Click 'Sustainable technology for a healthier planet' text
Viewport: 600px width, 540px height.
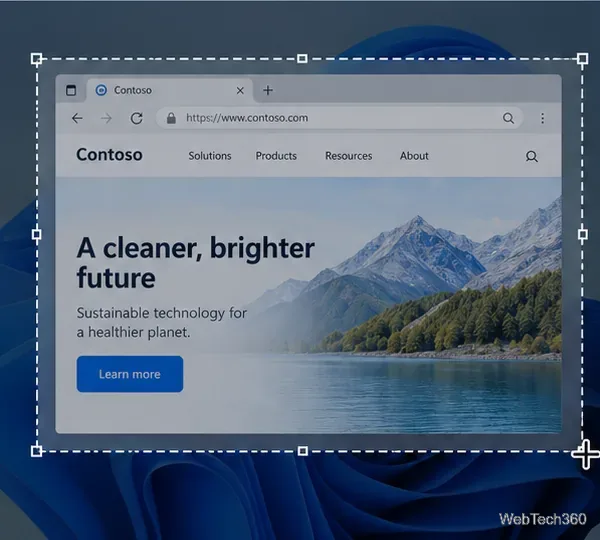(x=161, y=323)
